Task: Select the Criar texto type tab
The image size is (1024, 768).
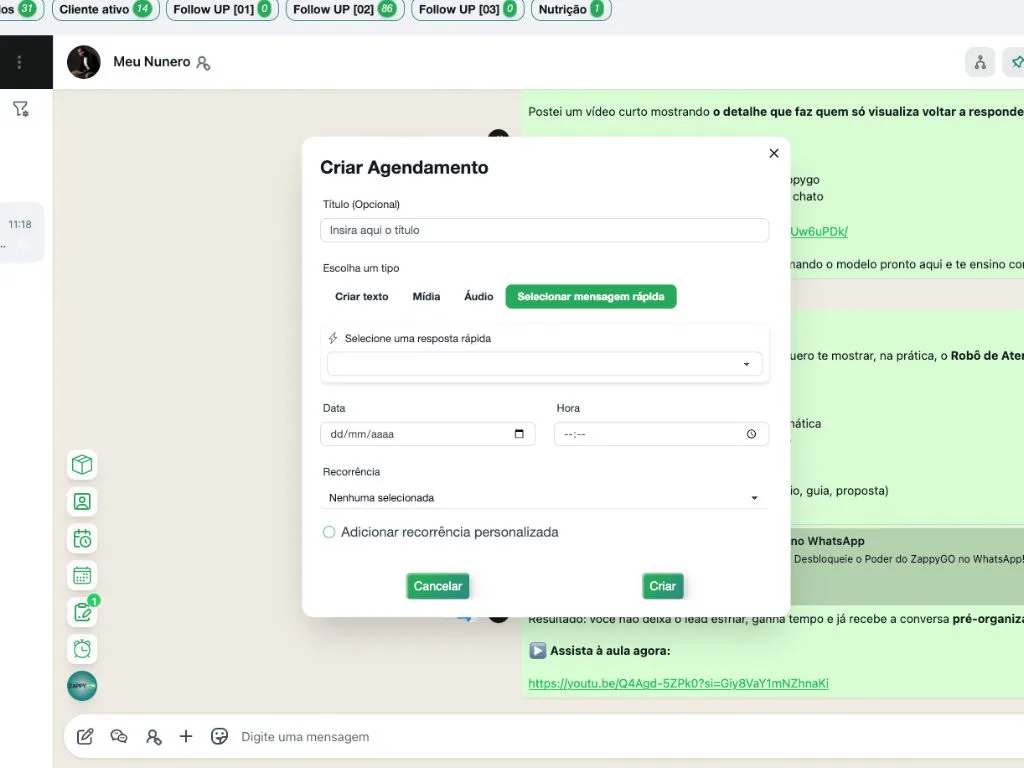Action: tap(362, 297)
